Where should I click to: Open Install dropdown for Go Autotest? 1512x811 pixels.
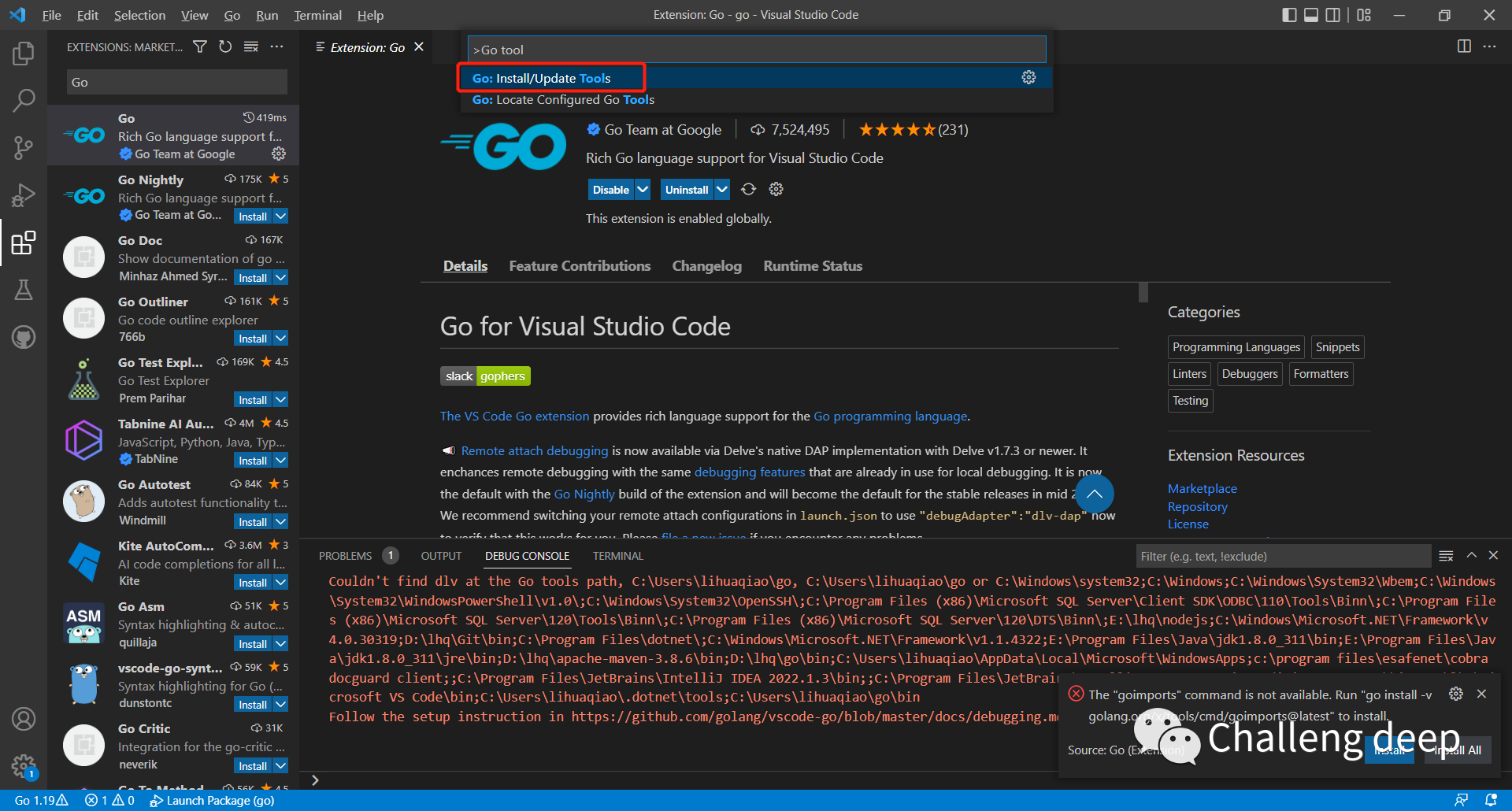[281, 521]
